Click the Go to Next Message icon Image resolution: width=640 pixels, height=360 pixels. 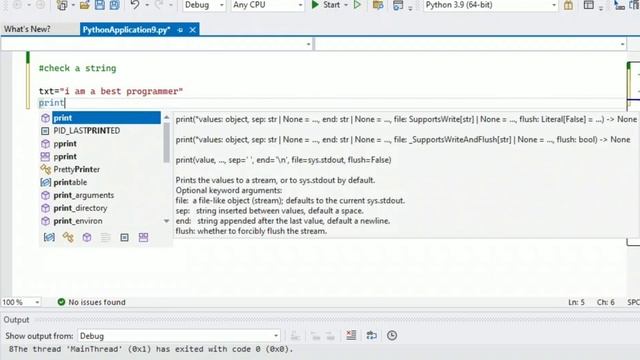click(x=330, y=336)
